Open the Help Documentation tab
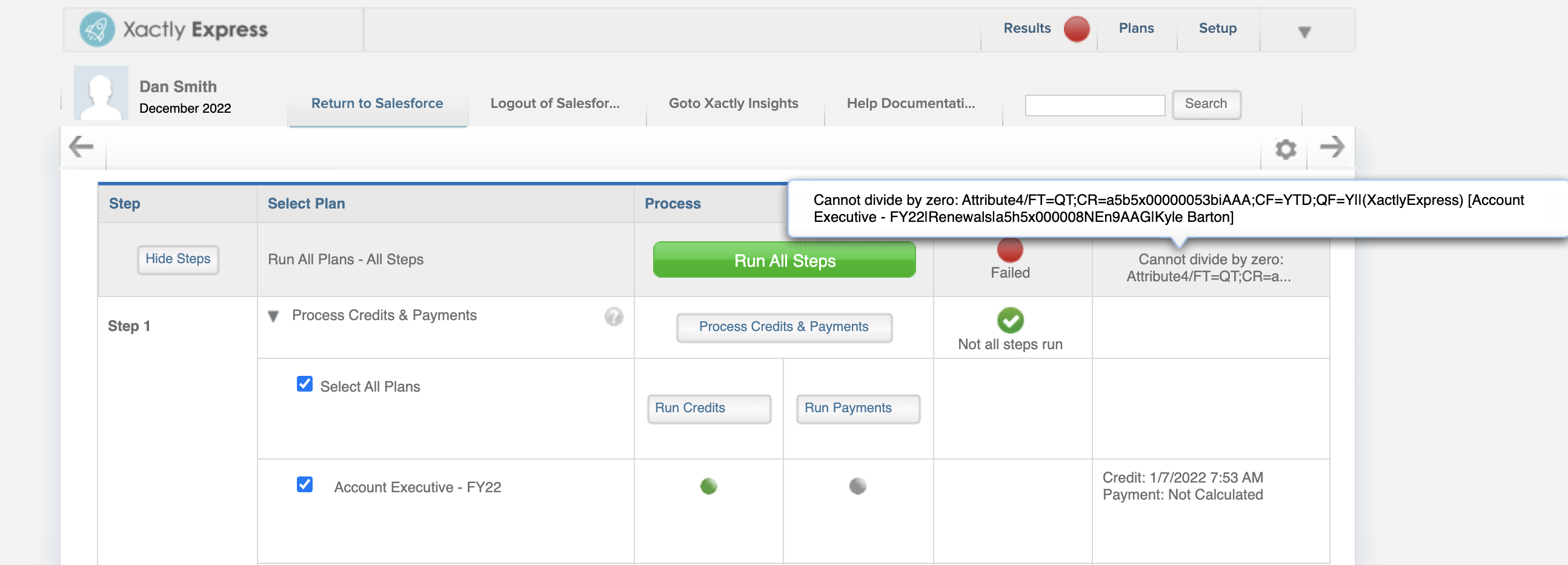1568x565 pixels. (911, 104)
